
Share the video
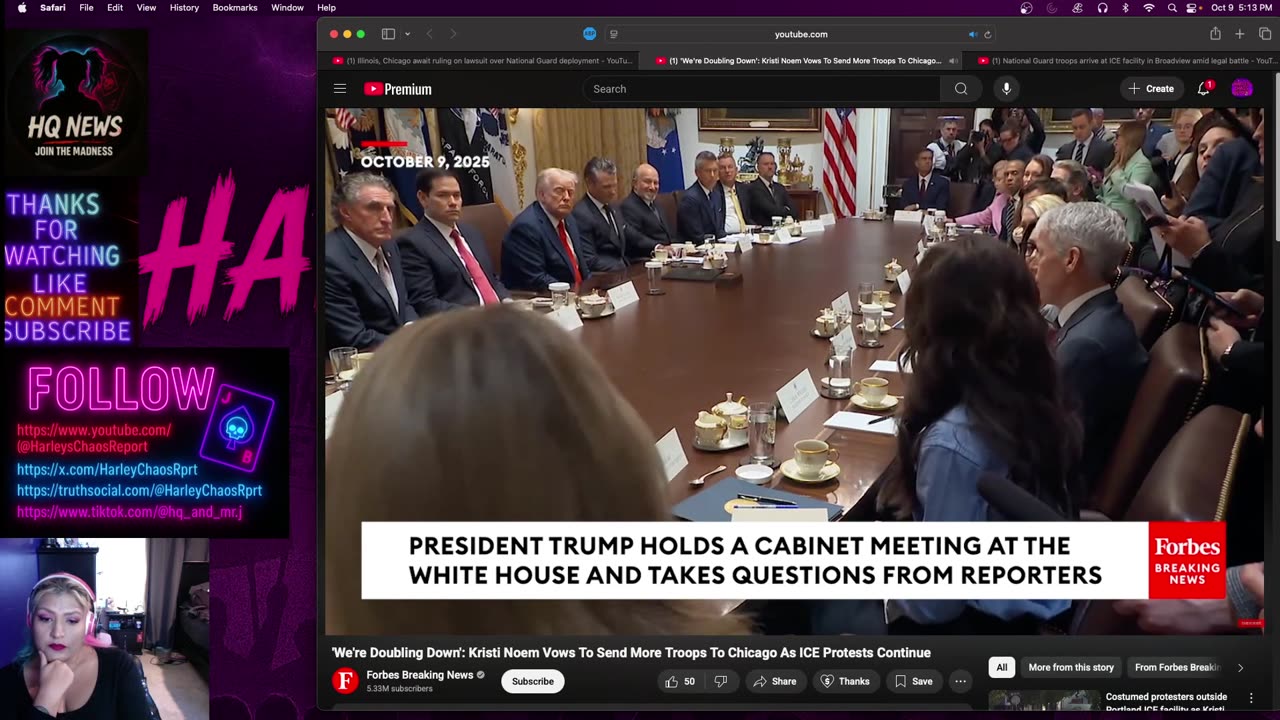pos(775,681)
